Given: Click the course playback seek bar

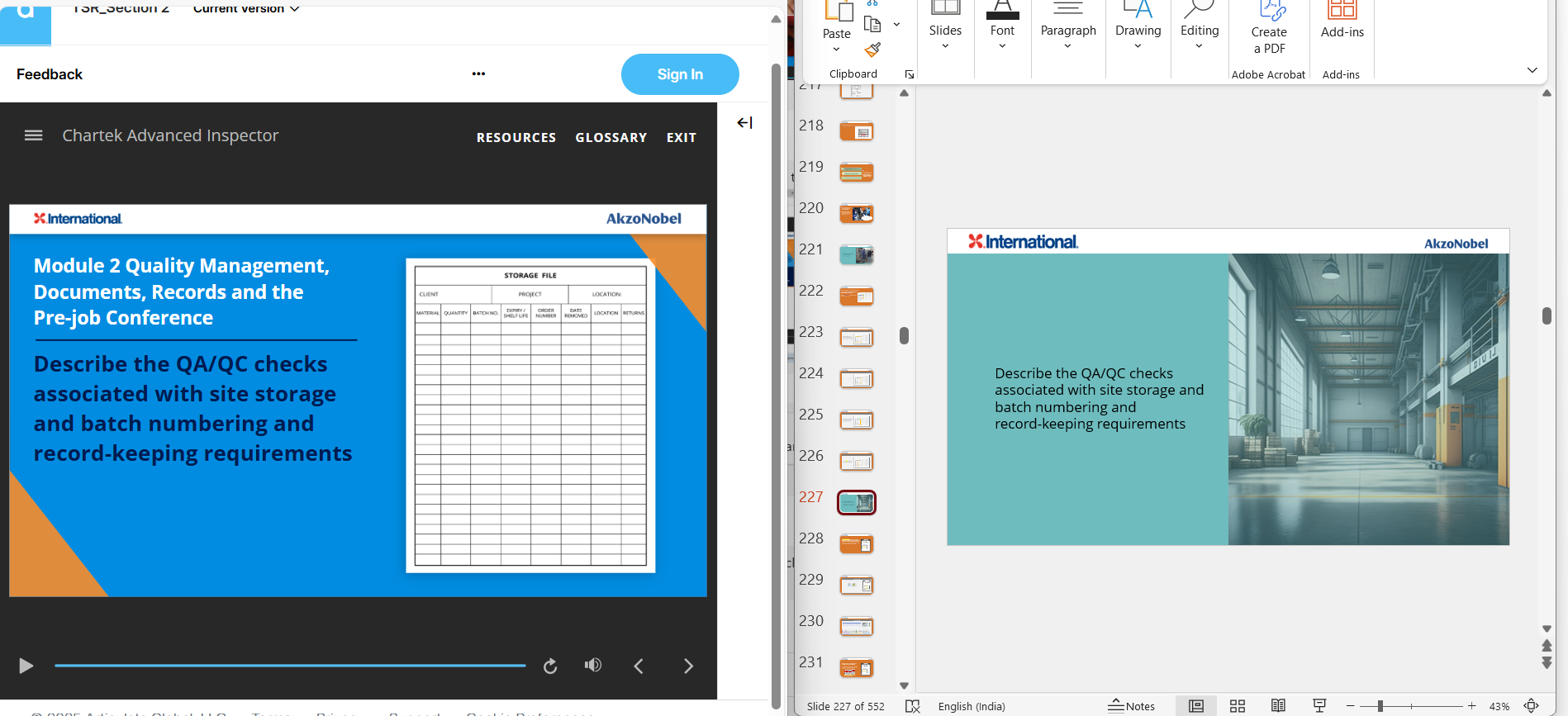Looking at the screenshot, I should click(x=290, y=665).
